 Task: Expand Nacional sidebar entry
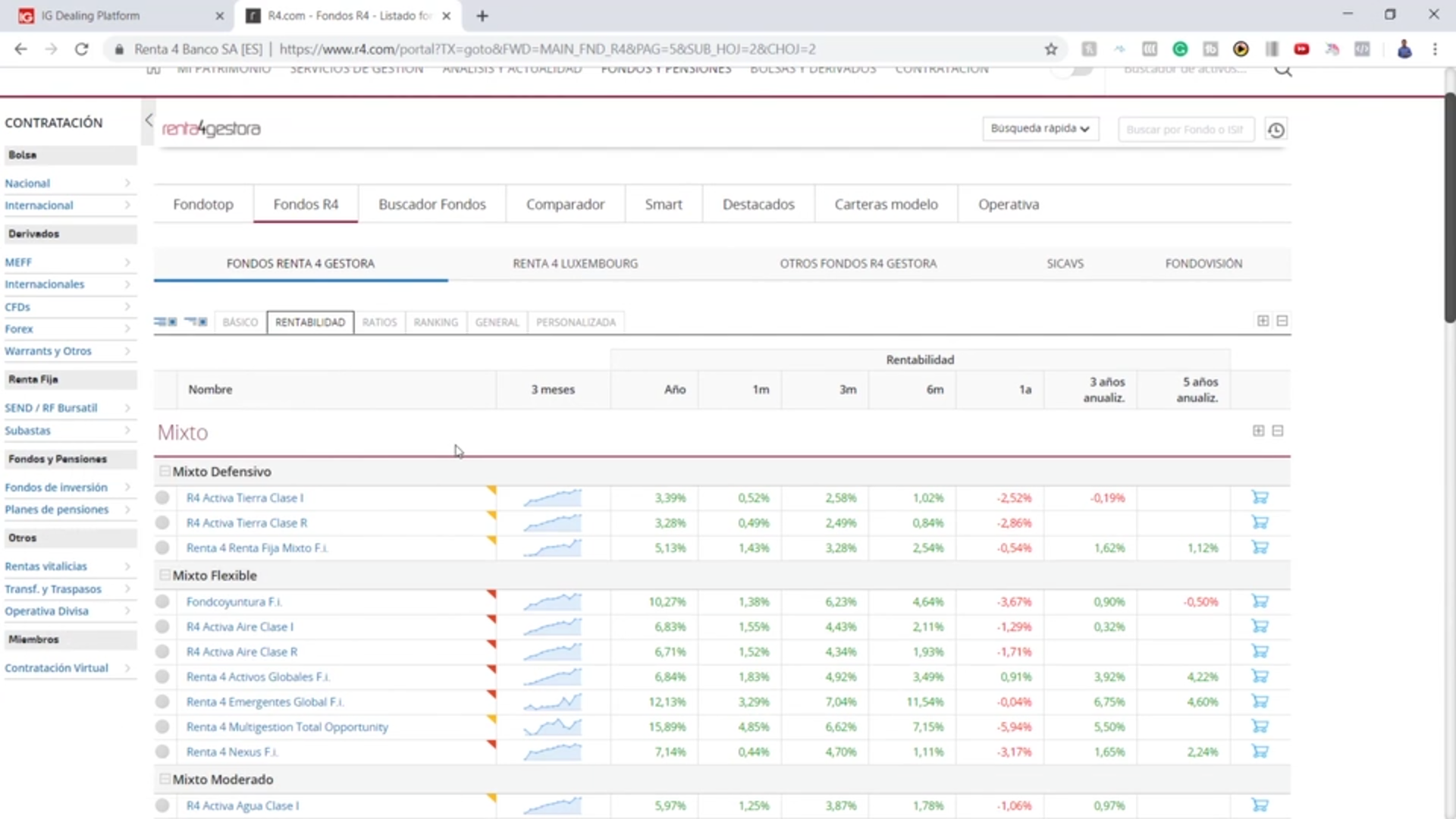tap(127, 183)
